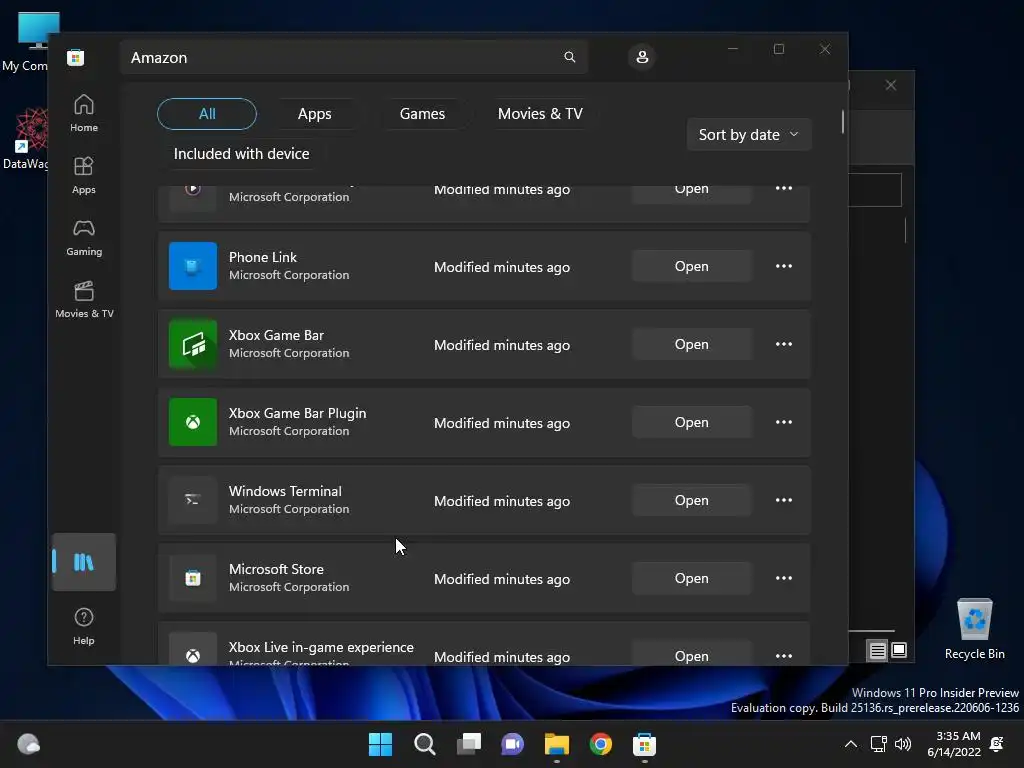Screen dimensions: 1024x768
Task: Open Windows Start menu
Action: [x=380, y=744]
